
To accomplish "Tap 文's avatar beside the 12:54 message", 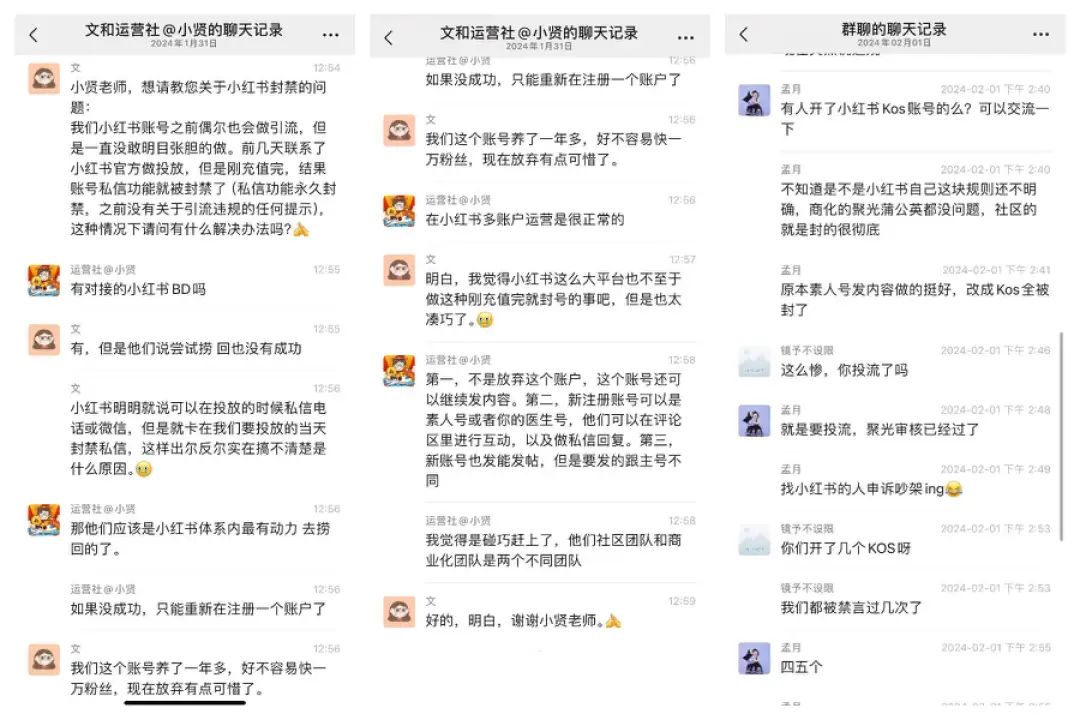I will [43, 78].
